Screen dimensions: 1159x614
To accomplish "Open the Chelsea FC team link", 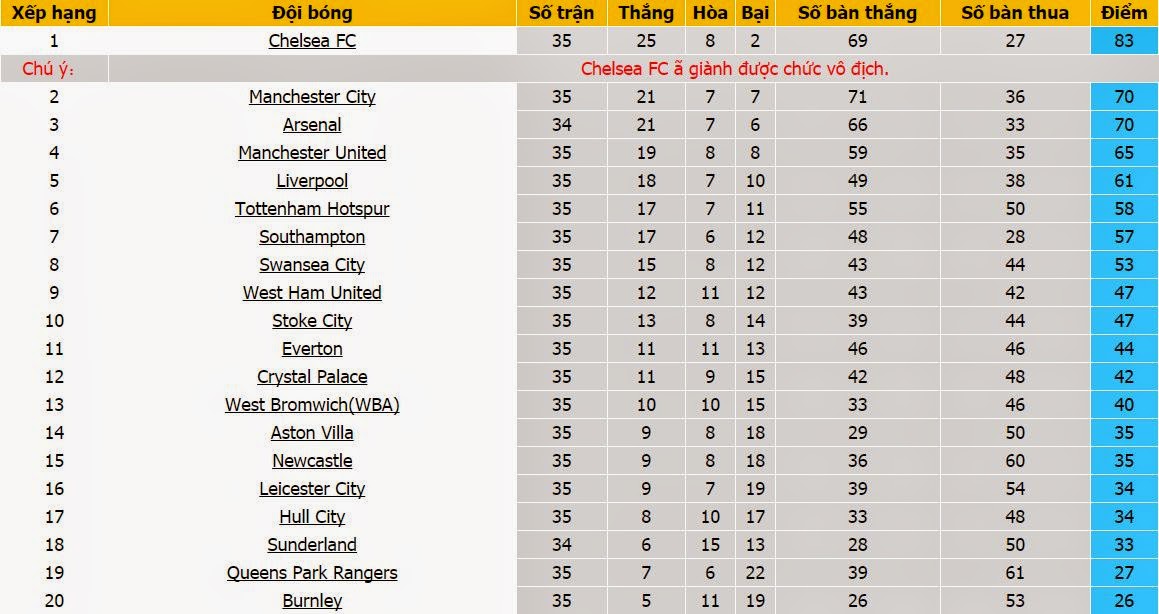I will pos(312,41).
